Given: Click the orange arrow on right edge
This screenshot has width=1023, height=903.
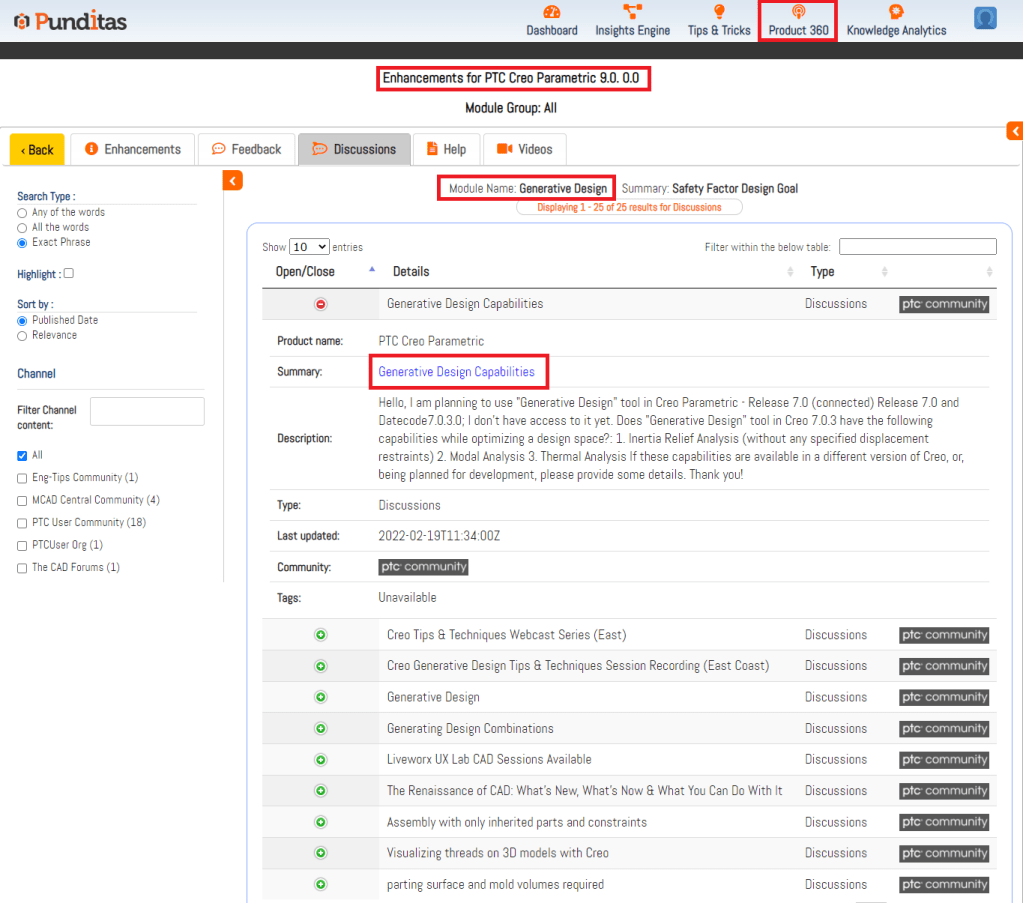Looking at the screenshot, I should tap(1014, 131).
